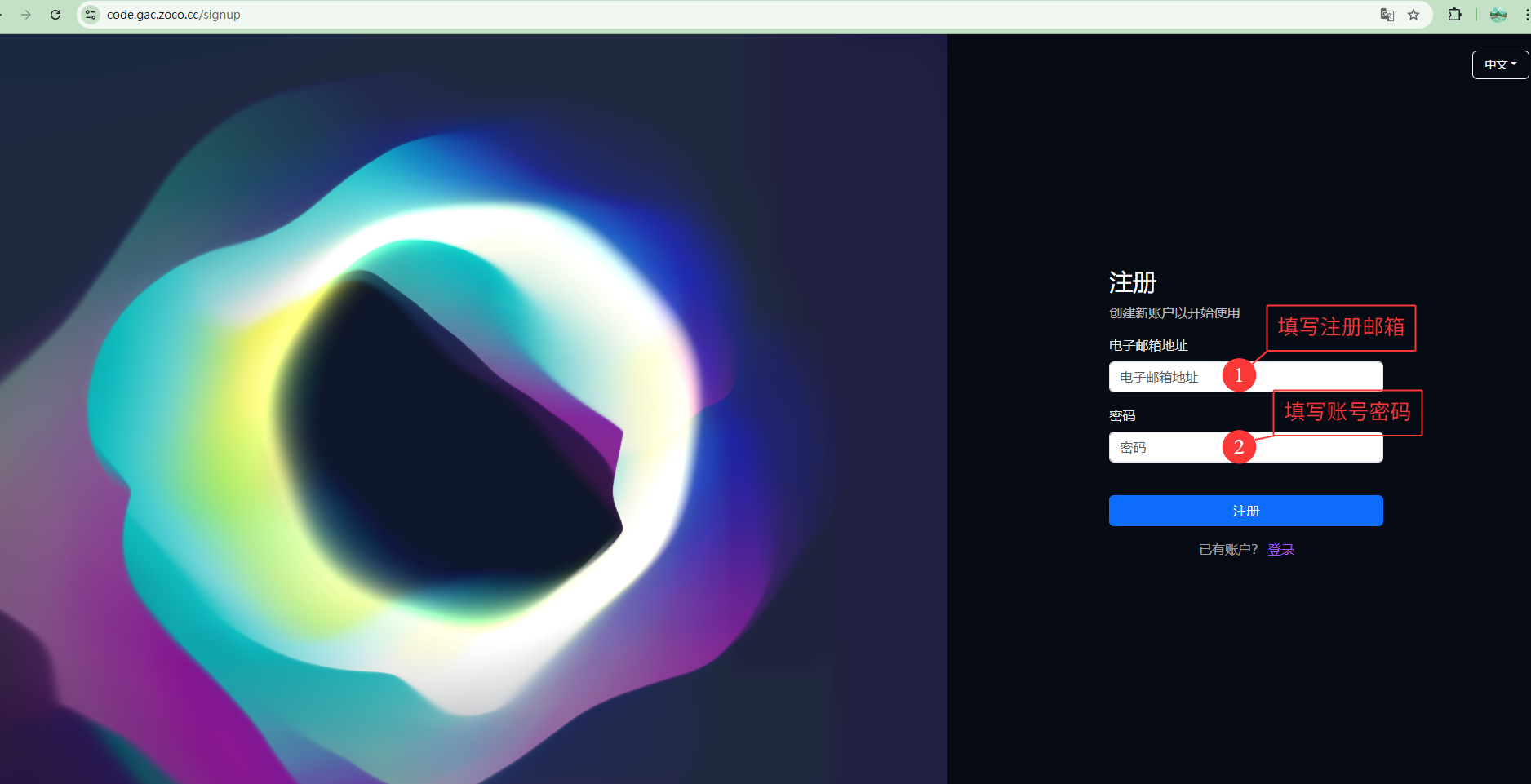Click the 已有账户？ text
The width and height of the screenshot is (1531, 784).
[1229, 550]
